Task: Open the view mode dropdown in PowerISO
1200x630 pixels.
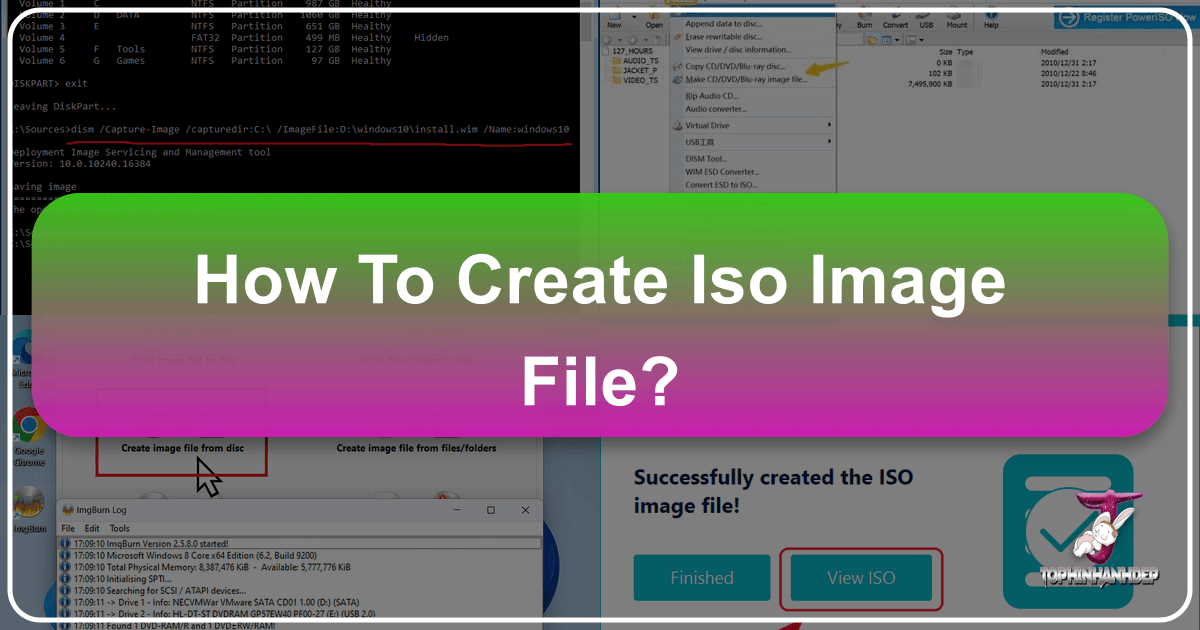Action: pyautogui.click(x=897, y=40)
